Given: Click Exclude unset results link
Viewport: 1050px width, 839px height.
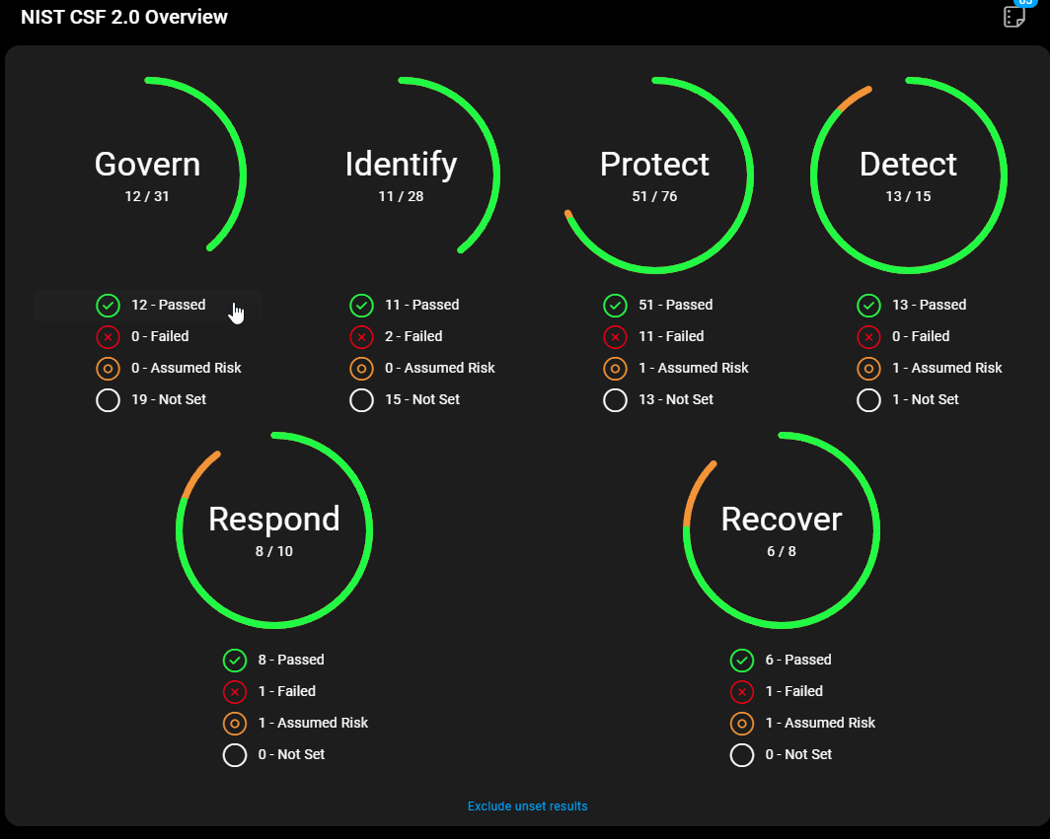Looking at the screenshot, I should click(527, 806).
